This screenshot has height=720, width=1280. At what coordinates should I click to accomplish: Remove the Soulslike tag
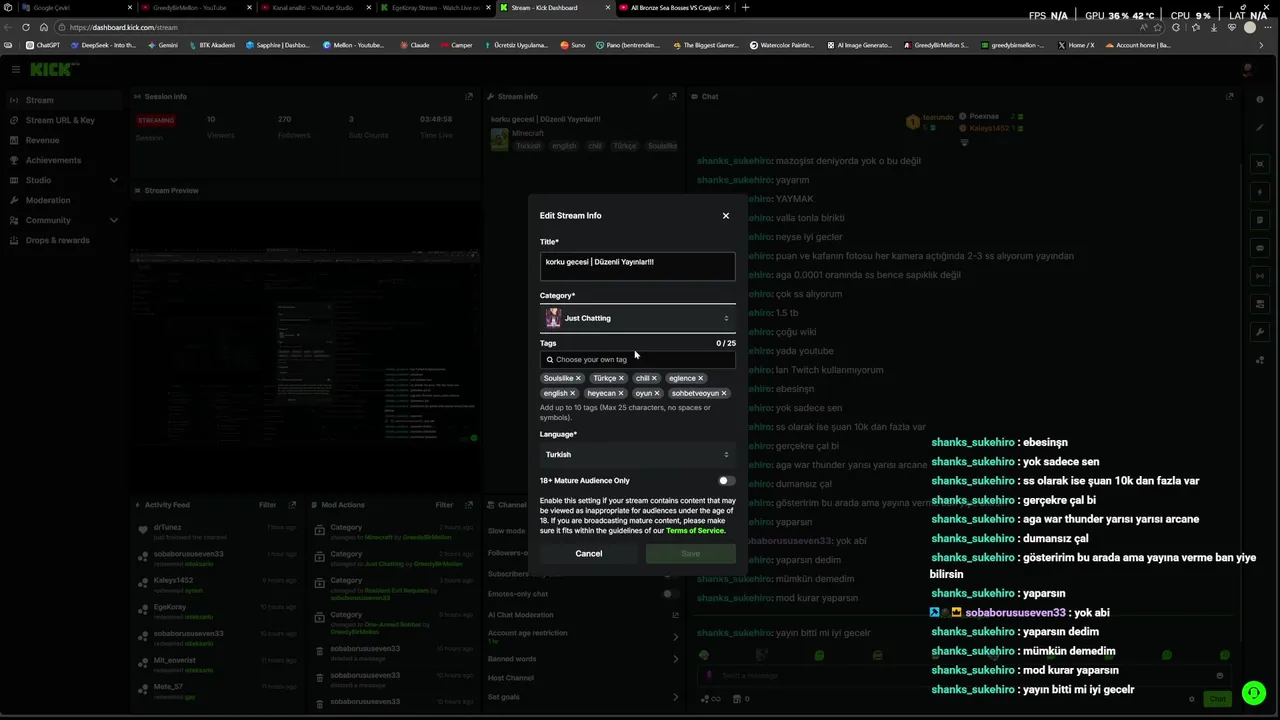click(x=578, y=378)
